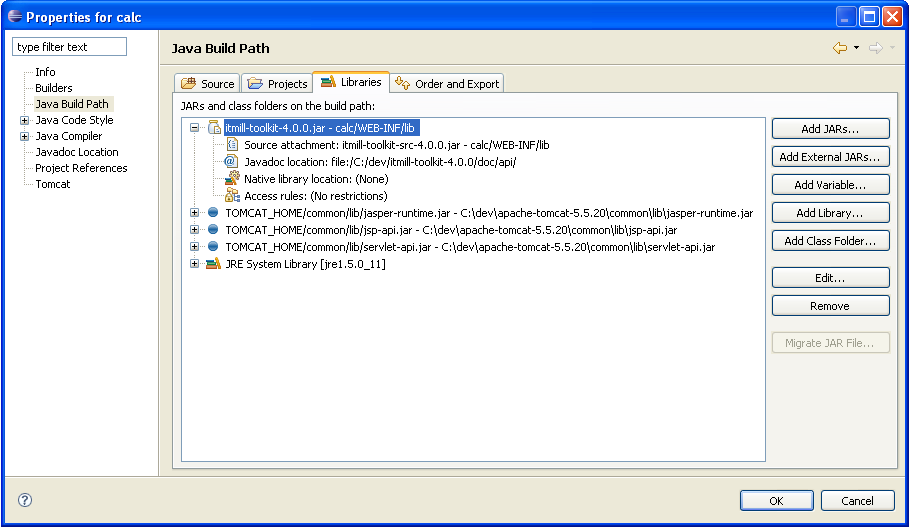Image resolution: width=909 pixels, height=528 pixels.
Task: Expand Java Code Style in sidebar
Action: pos(24,120)
